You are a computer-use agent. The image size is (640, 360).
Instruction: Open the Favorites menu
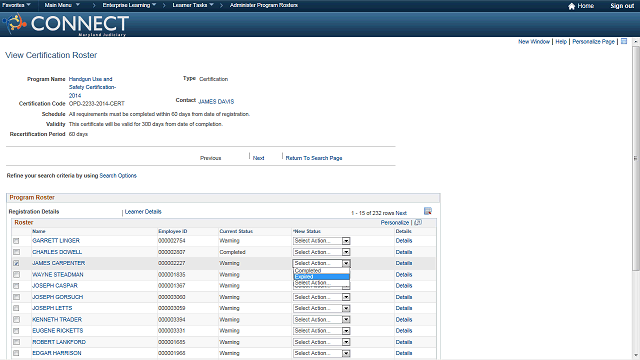tap(16, 5)
